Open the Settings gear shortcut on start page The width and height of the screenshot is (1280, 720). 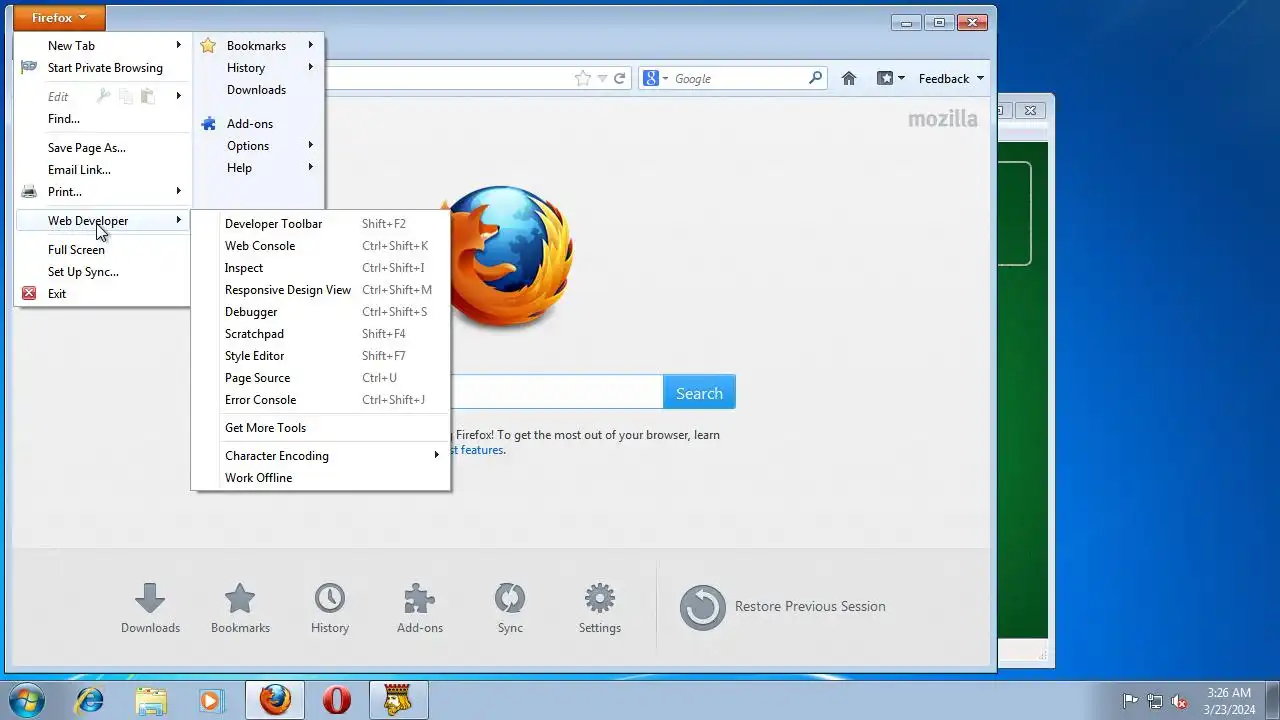tap(600, 599)
